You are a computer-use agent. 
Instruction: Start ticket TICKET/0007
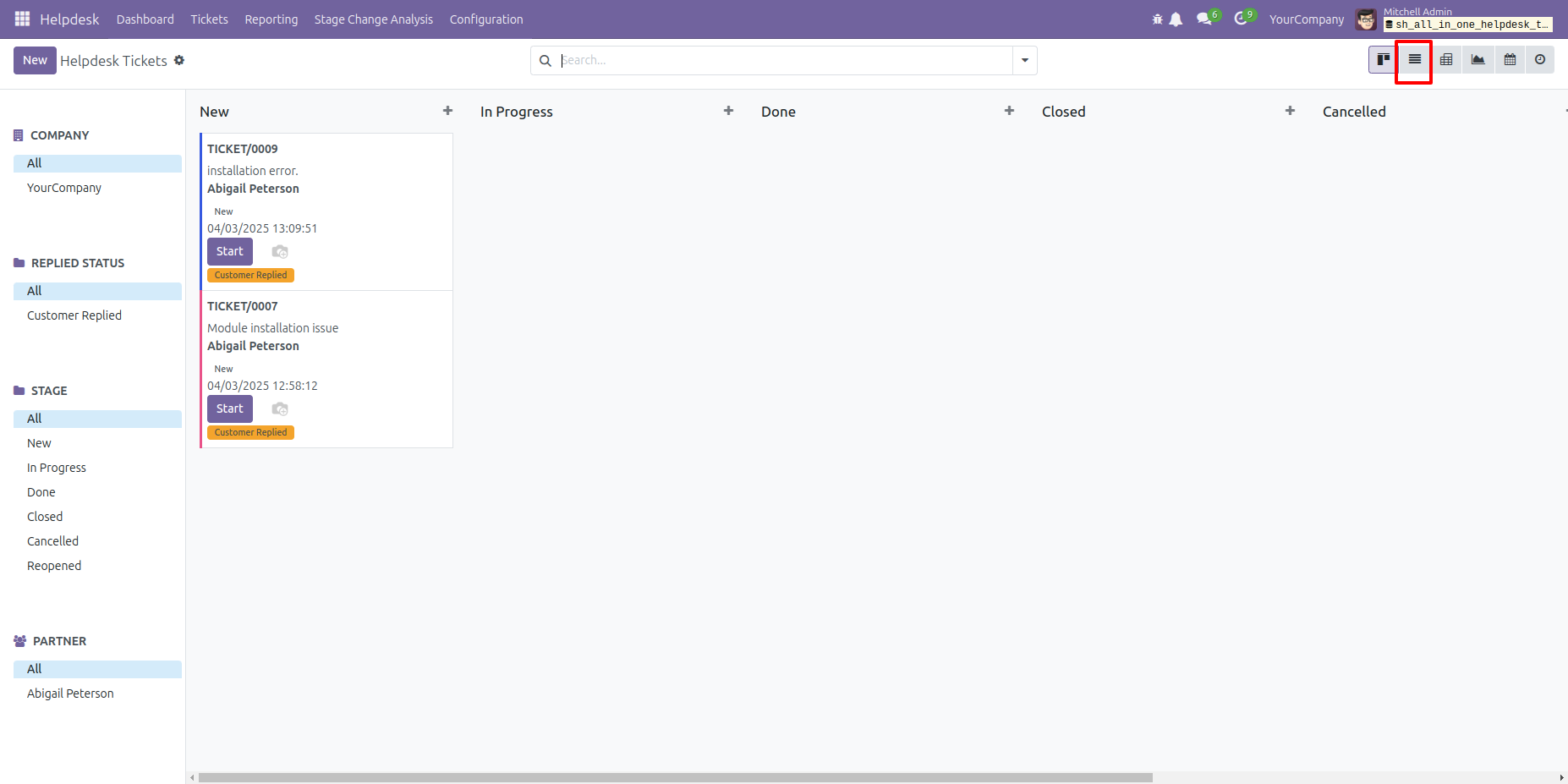(230, 408)
